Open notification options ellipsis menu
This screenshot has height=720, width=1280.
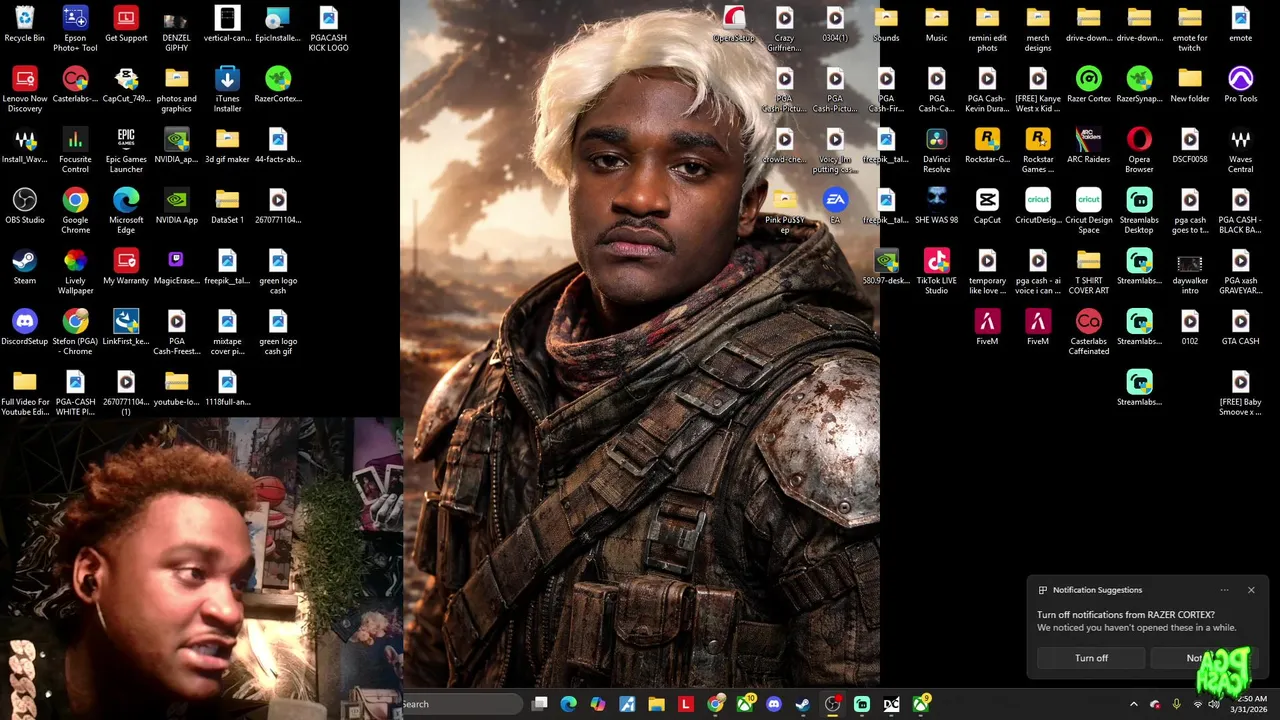coord(1224,590)
